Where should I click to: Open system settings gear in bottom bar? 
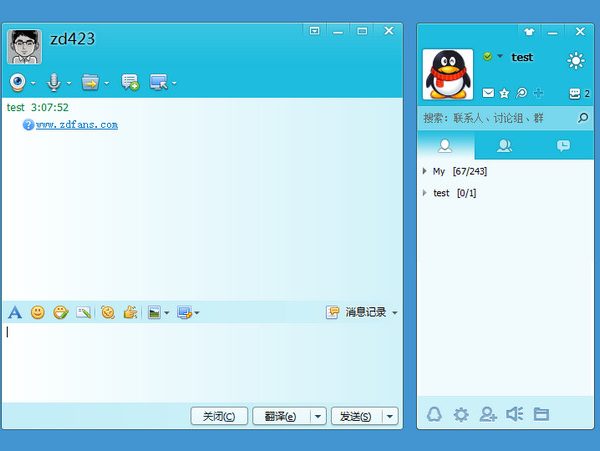[461, 414]
